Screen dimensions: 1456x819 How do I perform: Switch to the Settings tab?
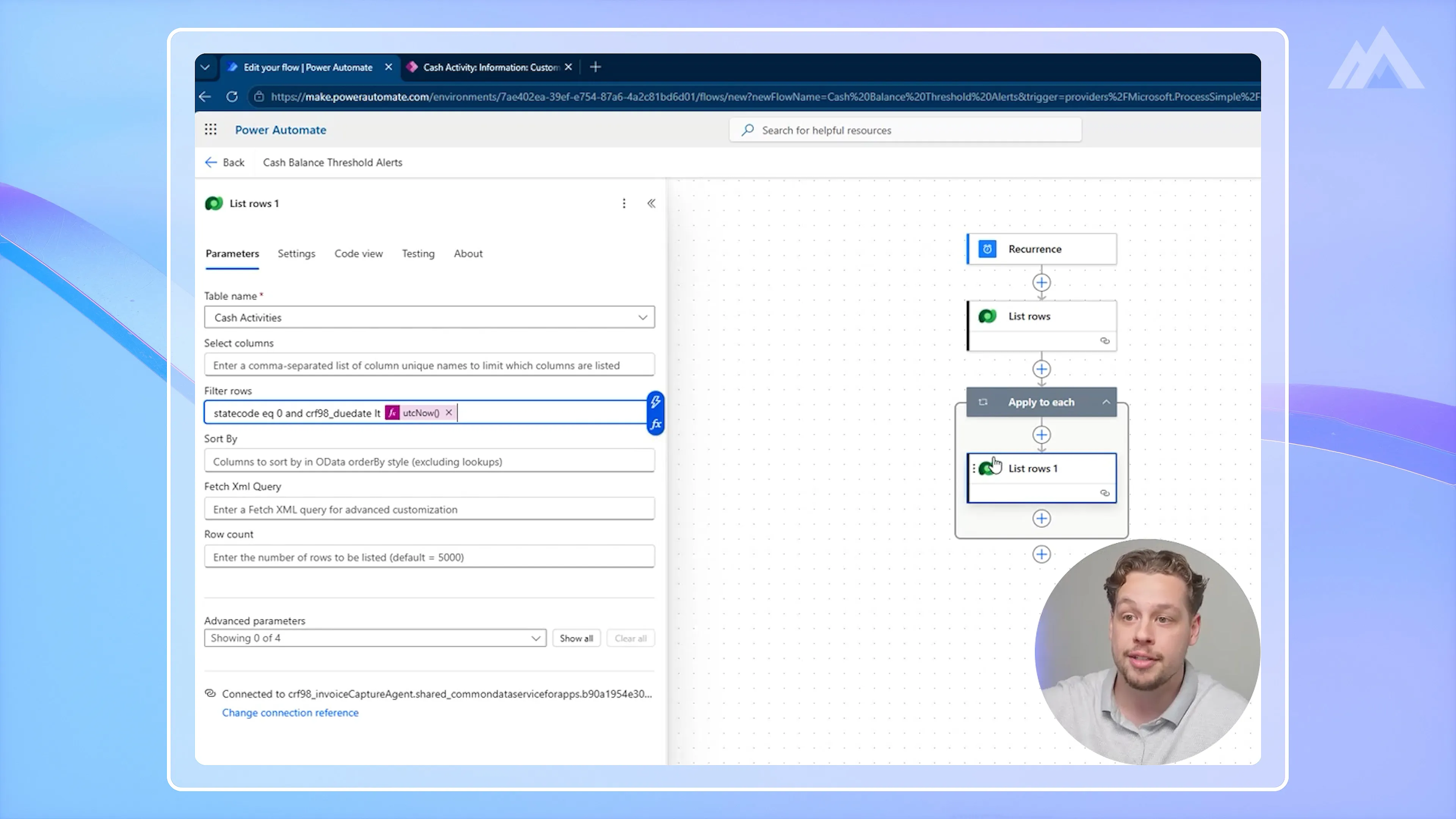click(x=296, y=254)
